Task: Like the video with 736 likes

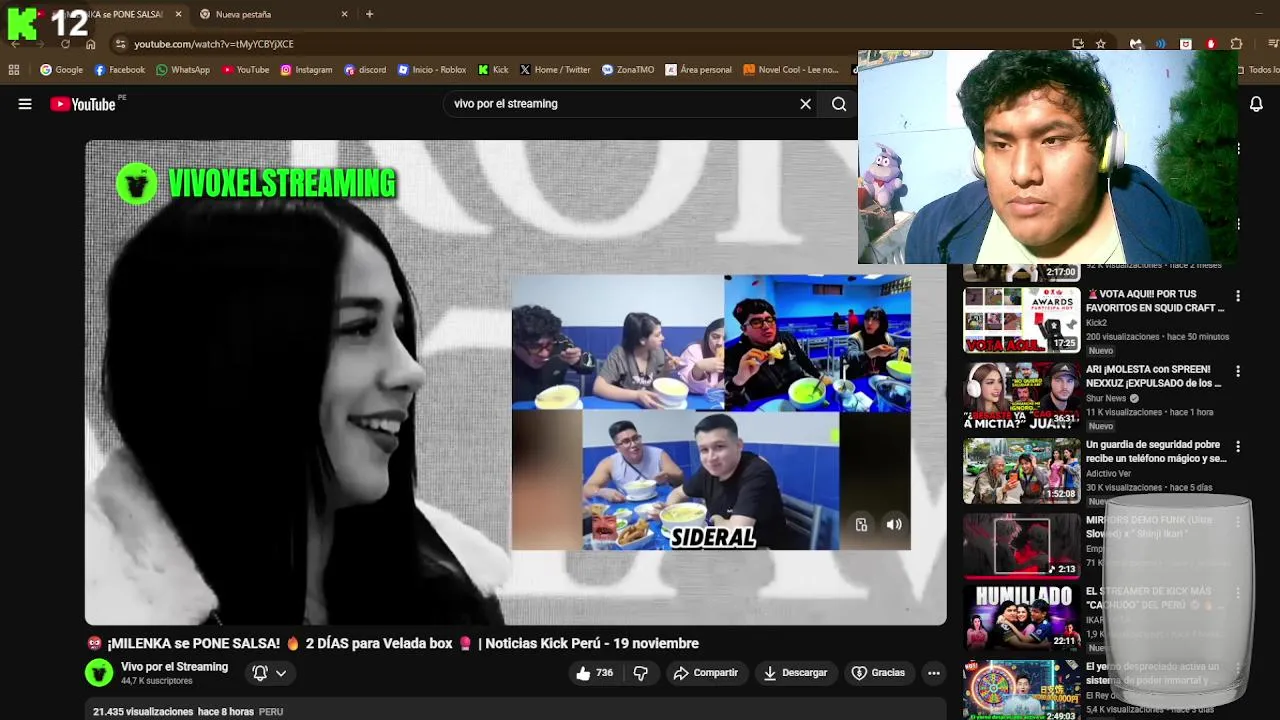Action: [x=594, y=673]
